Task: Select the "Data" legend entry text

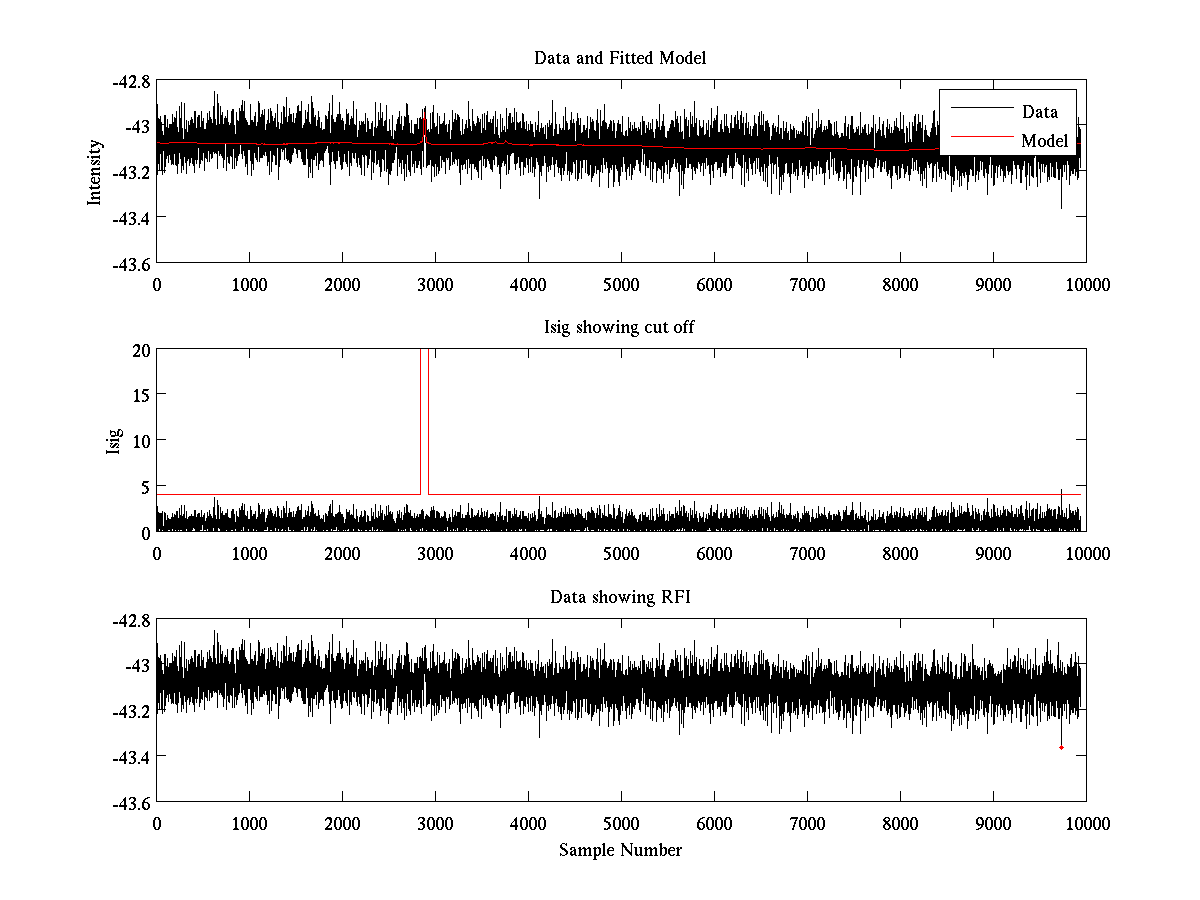Action: pyautogui.click(x=1039, y=112)
